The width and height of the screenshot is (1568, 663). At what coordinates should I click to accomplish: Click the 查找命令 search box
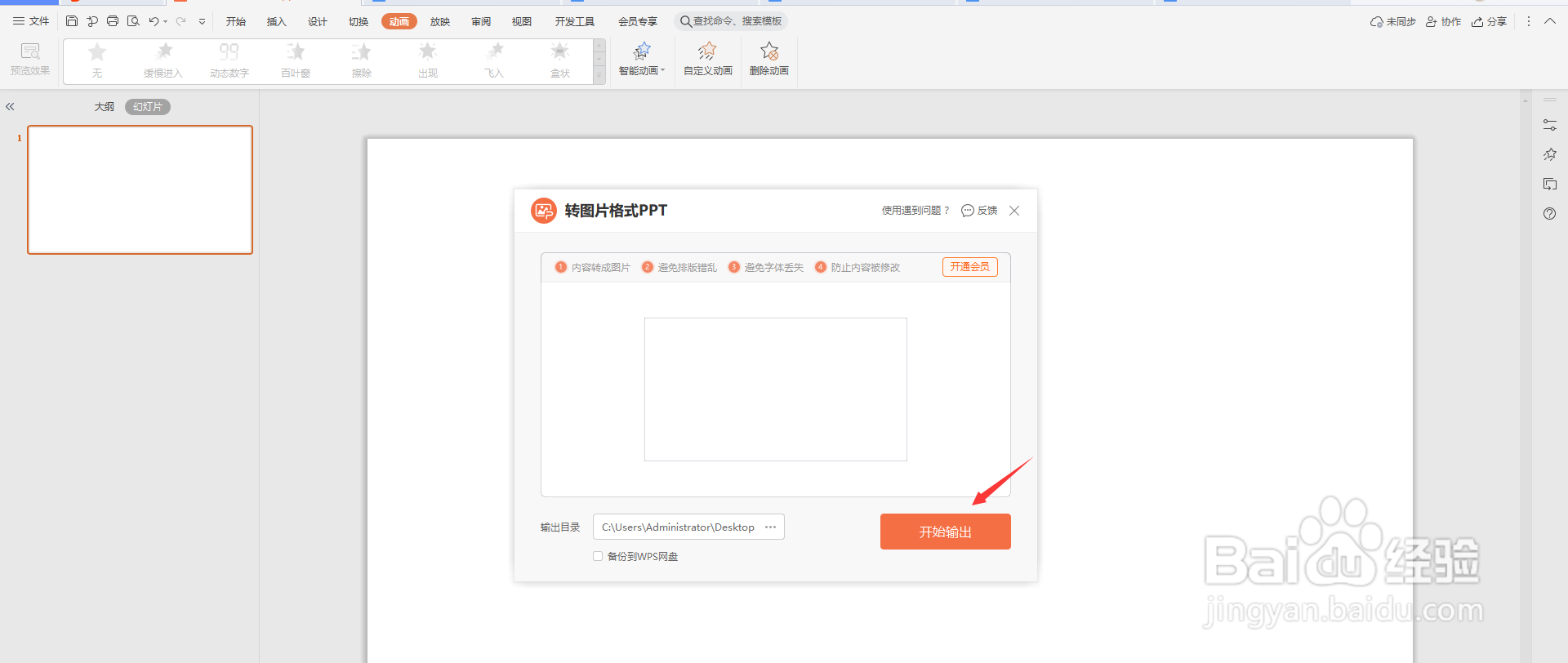731,21
